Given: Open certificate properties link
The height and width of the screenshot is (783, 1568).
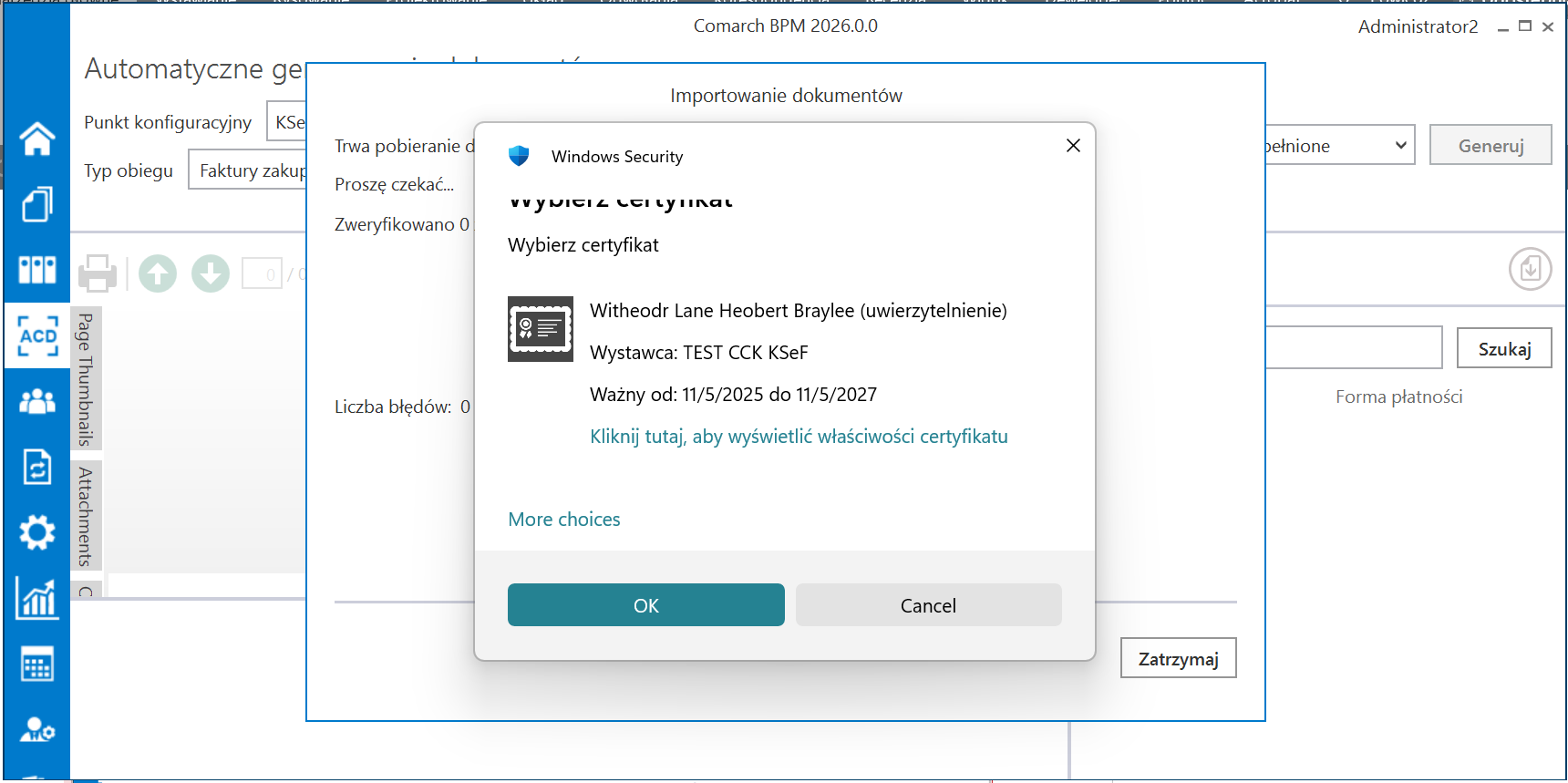Looking at the screenshot, I should [x=799, y=437].
